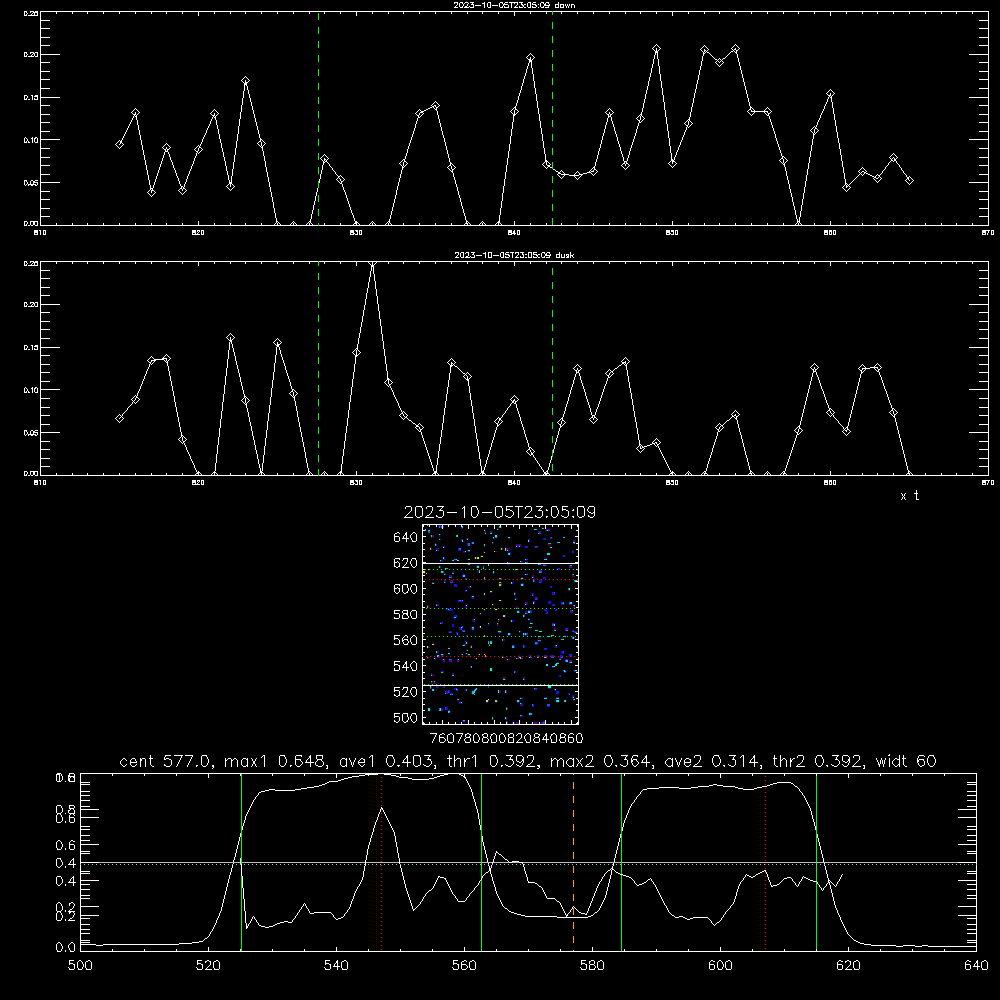Viewport: 1000px width, 1000px height.
Task: Click the solid white horizontal line near 620 in the scatter image
Action: pyautogui.click(x=500, y=563)
